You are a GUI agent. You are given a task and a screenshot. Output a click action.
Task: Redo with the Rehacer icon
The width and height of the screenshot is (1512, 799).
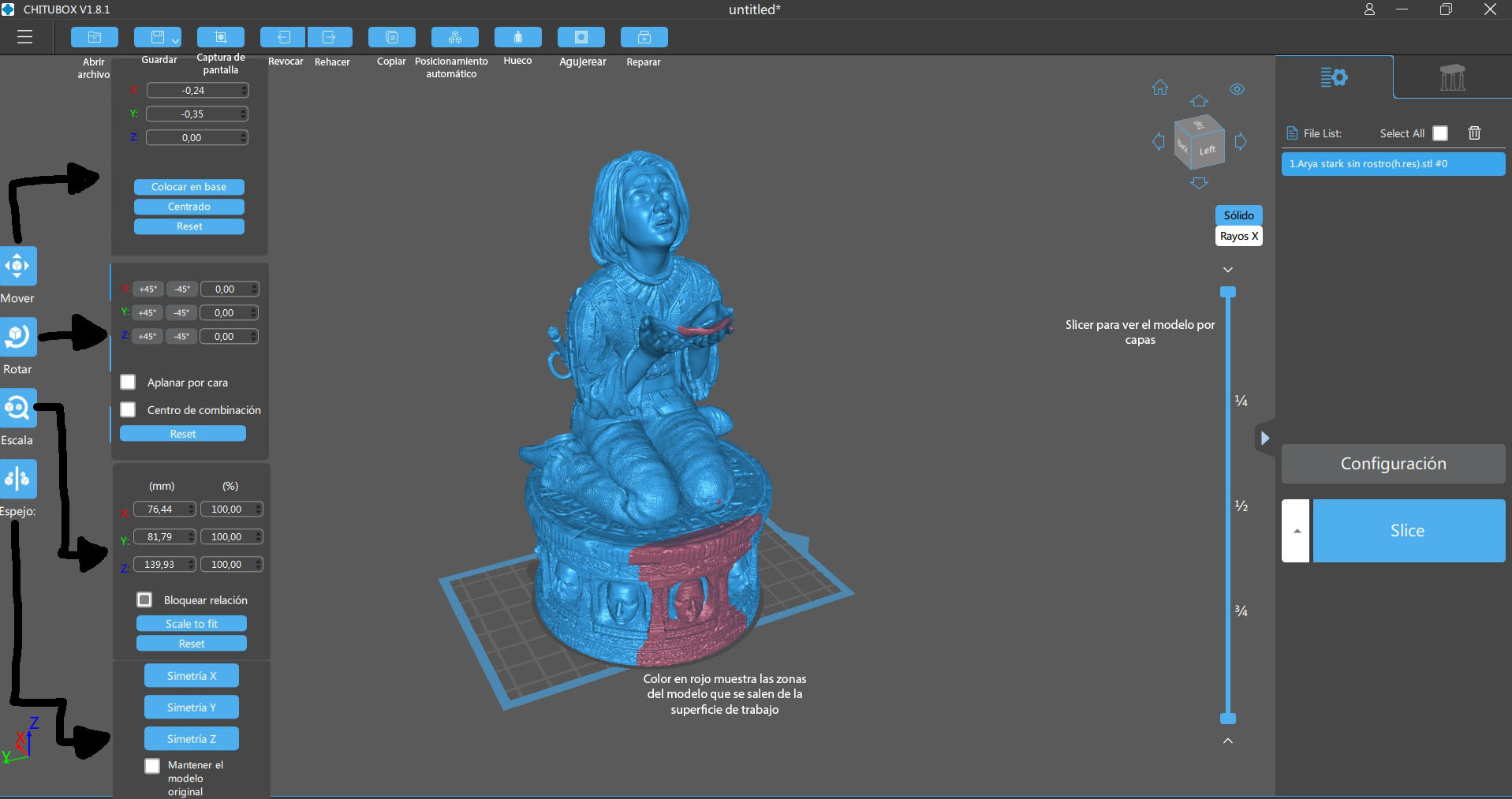point(330,37)
